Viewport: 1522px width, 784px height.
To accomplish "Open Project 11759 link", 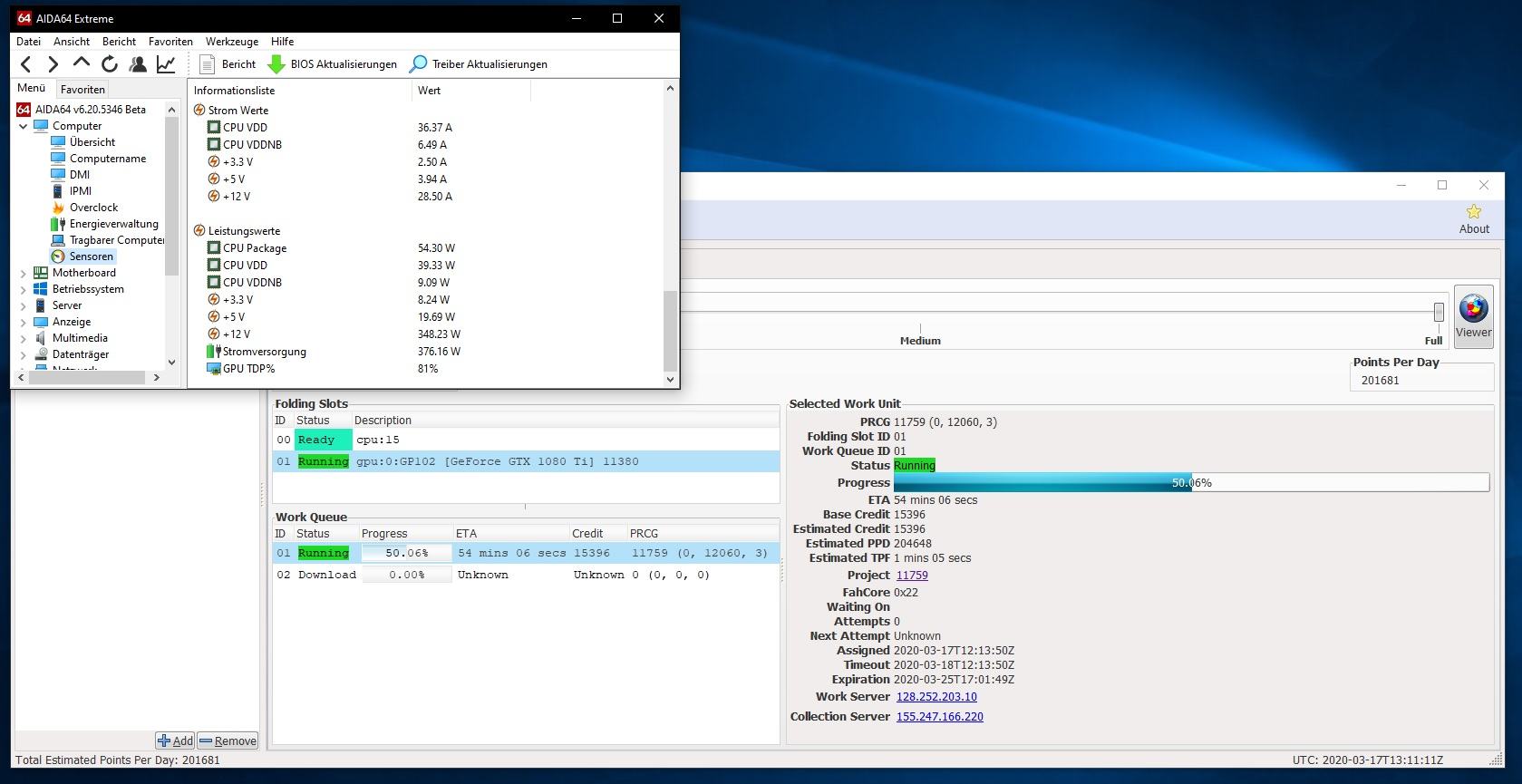I will (x=912, y=576).
